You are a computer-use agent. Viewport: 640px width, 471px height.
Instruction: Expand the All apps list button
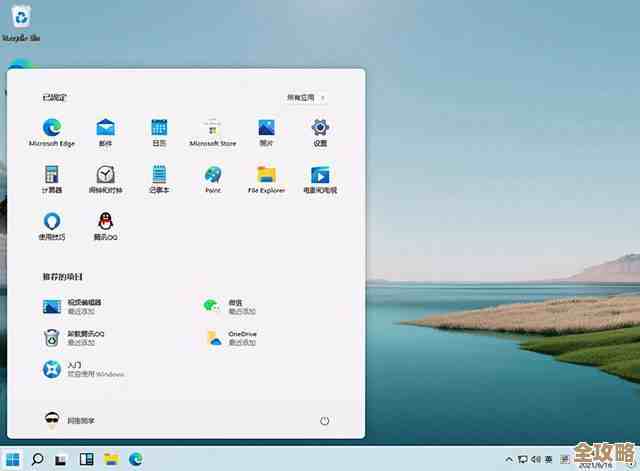pos(307,97)
